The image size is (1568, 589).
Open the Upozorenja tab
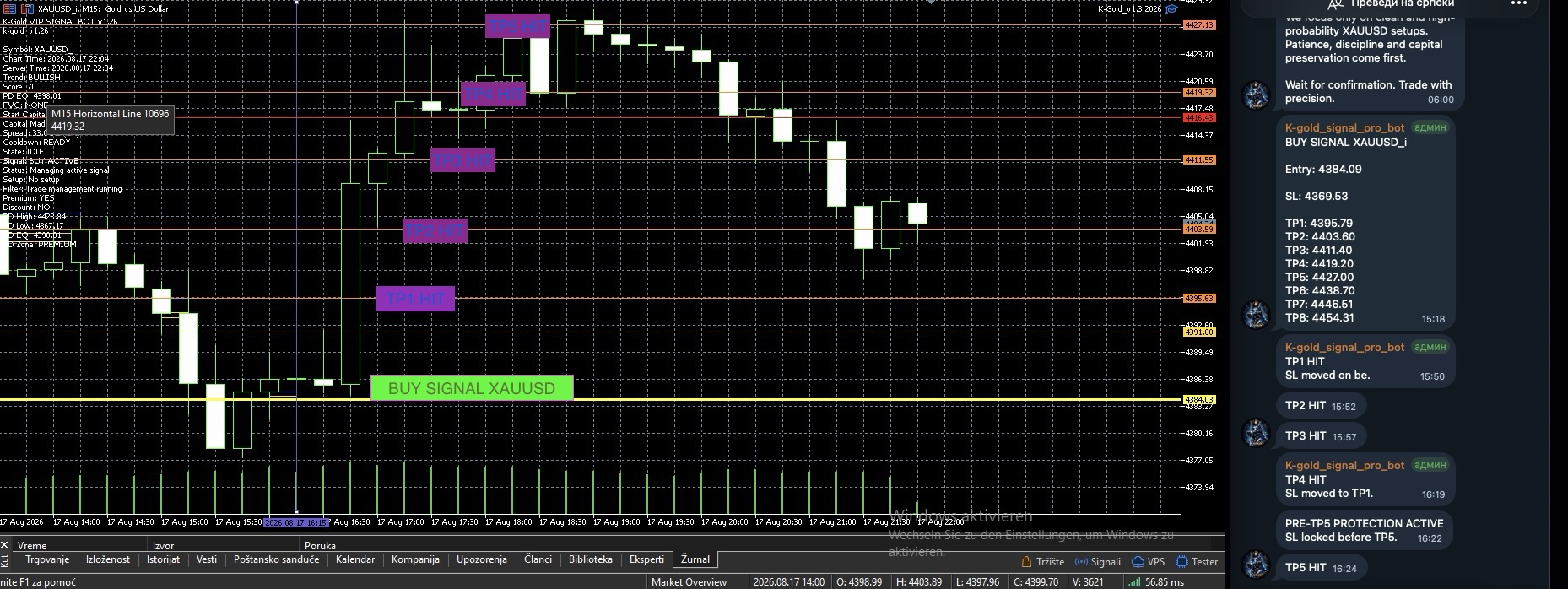coord(482,559)
